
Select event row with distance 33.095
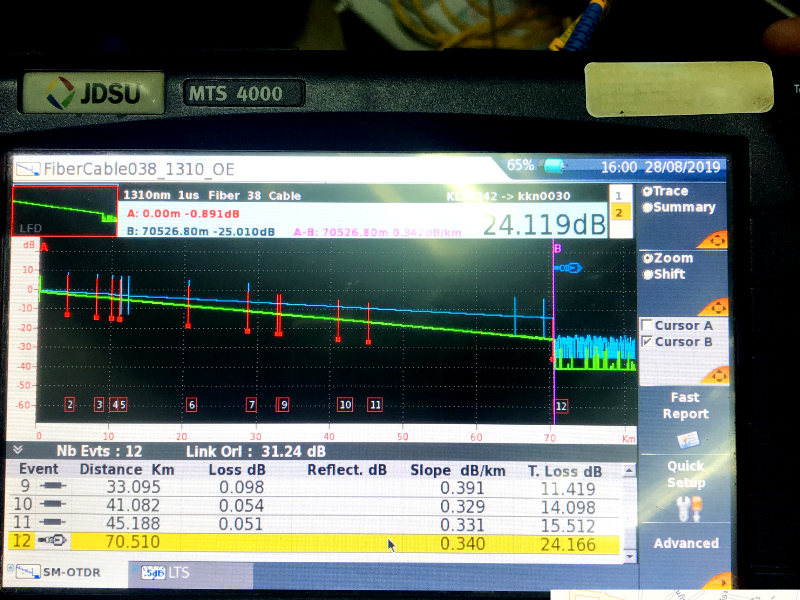click(x=314, y=487)
